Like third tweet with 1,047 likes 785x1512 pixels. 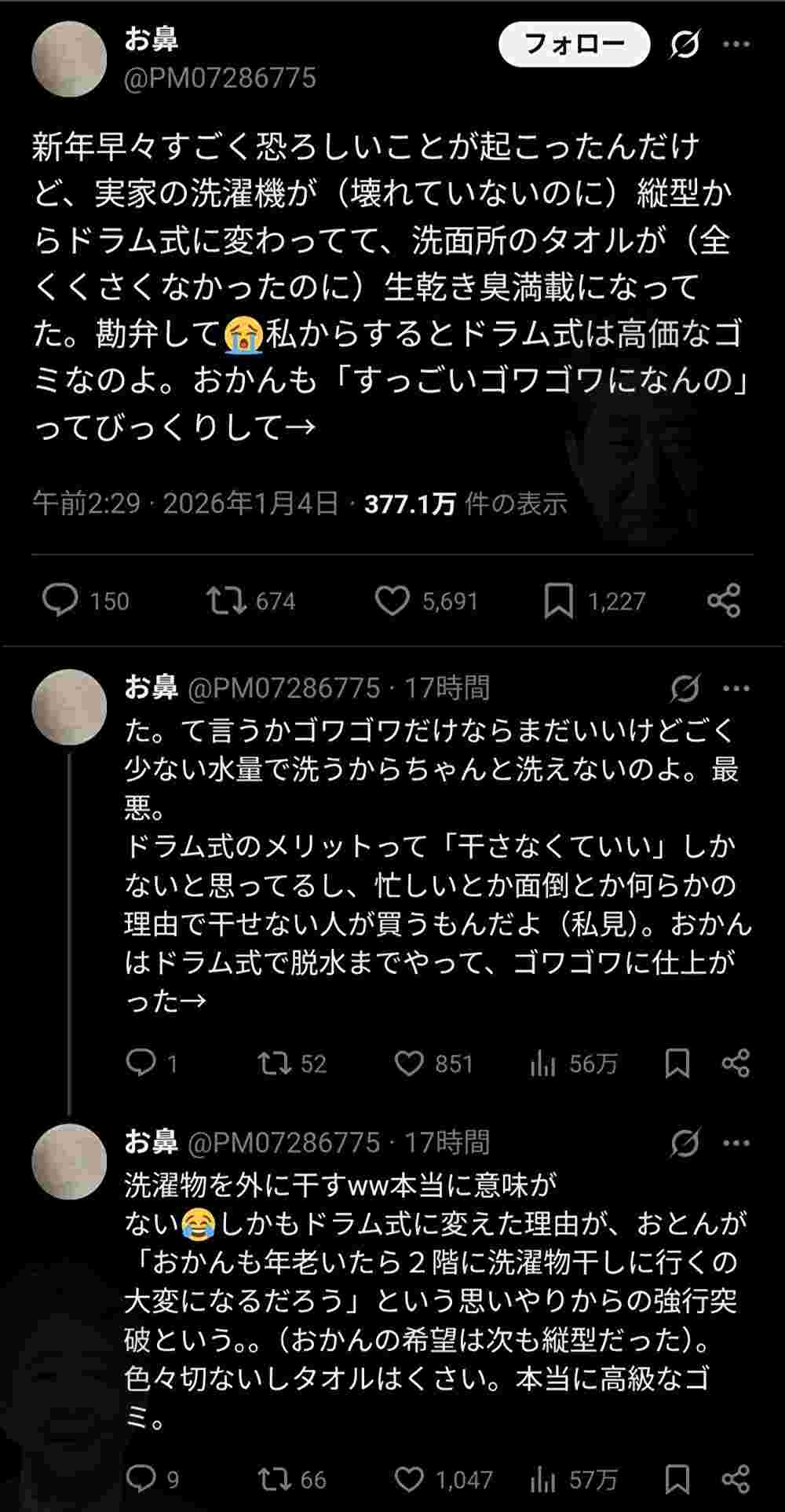point(408,1480)
